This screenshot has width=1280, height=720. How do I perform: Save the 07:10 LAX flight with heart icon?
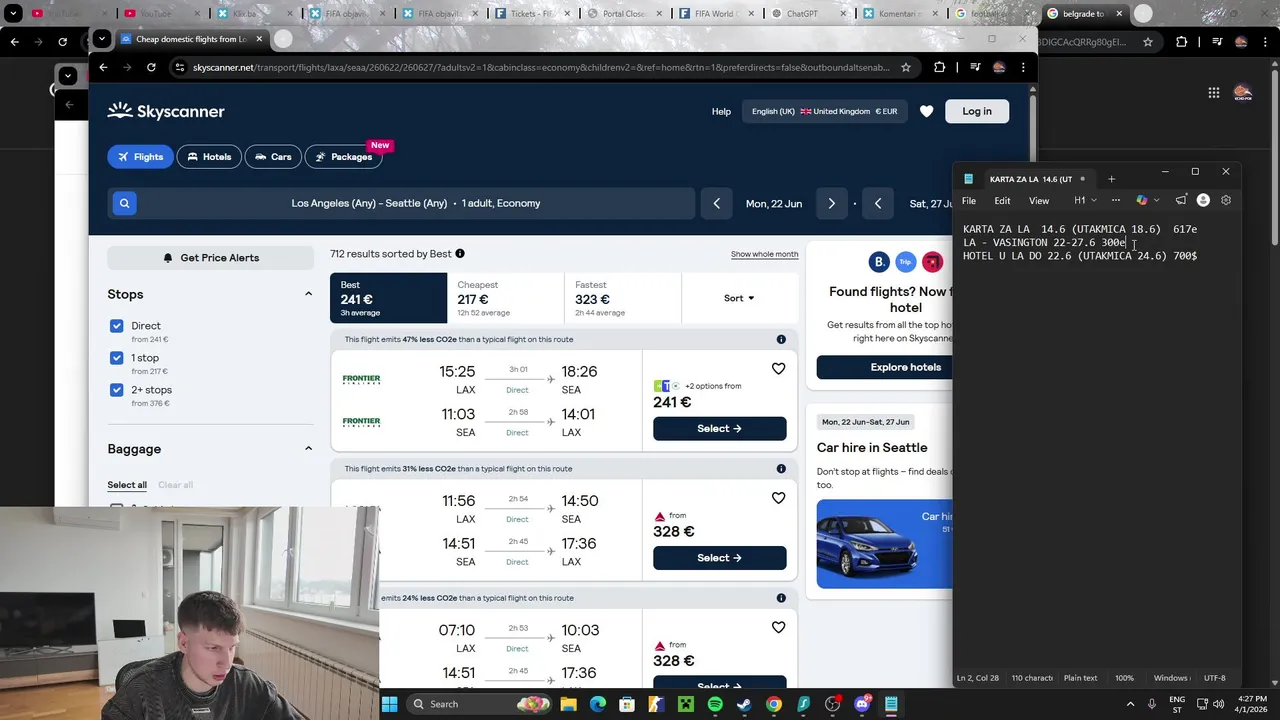coord(778,627)
